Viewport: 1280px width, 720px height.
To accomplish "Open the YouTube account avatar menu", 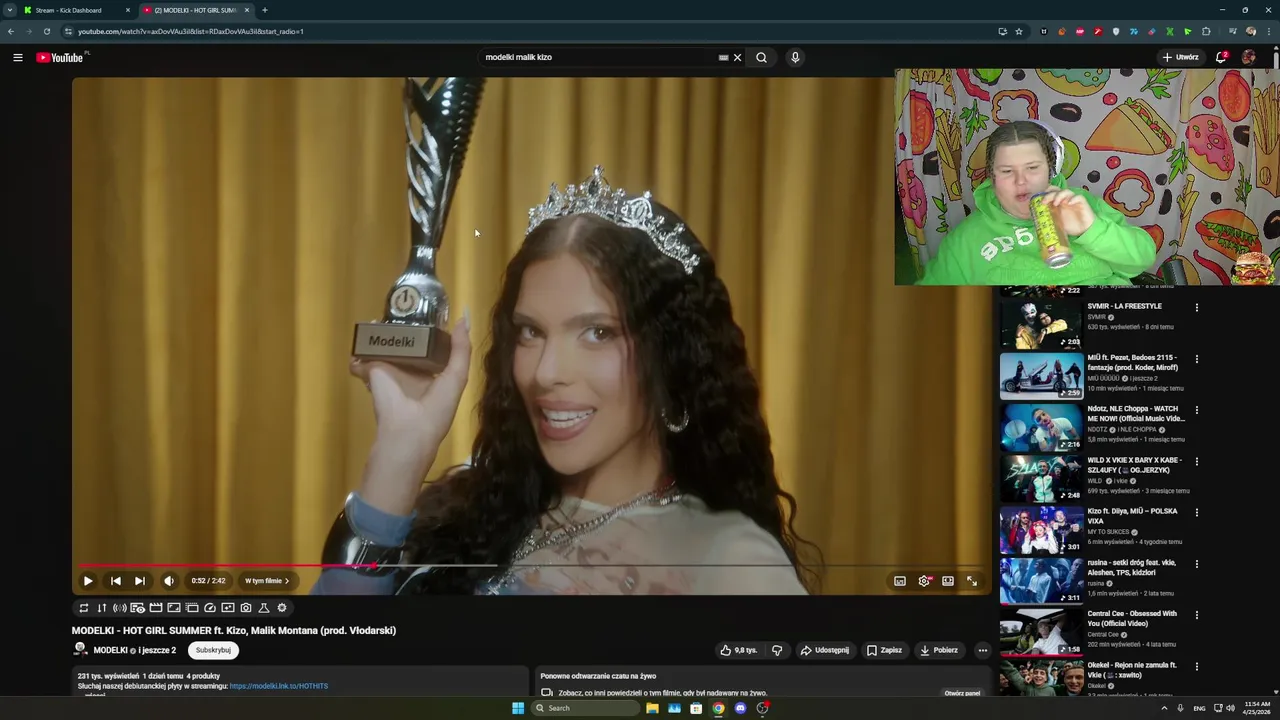I will pyautogui.click(x=1249, y=57).
